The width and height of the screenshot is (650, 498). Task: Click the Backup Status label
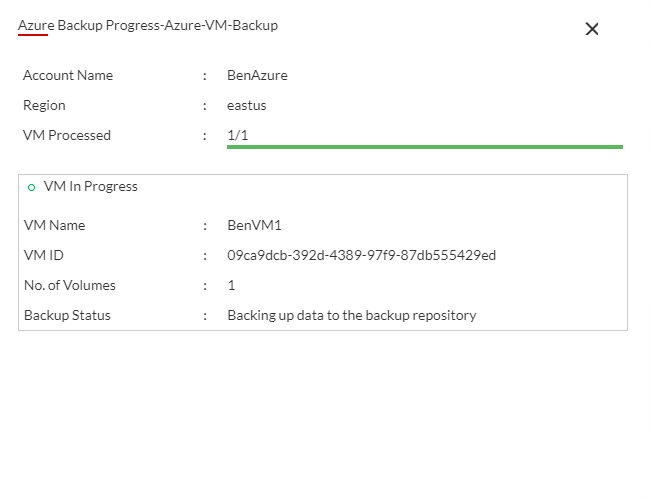tap(67, 315)
